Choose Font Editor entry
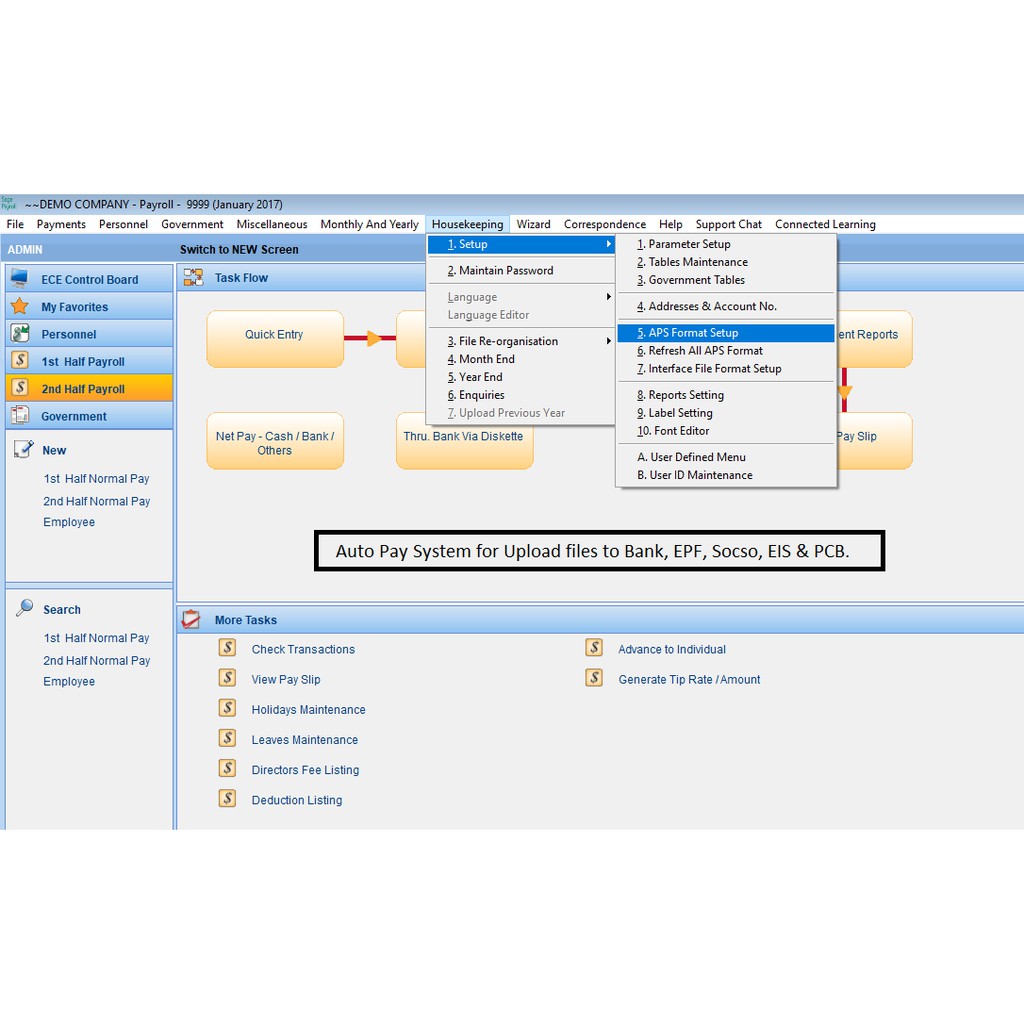This screenshot has width=1024, height=1024. click(x=726, y=431)
